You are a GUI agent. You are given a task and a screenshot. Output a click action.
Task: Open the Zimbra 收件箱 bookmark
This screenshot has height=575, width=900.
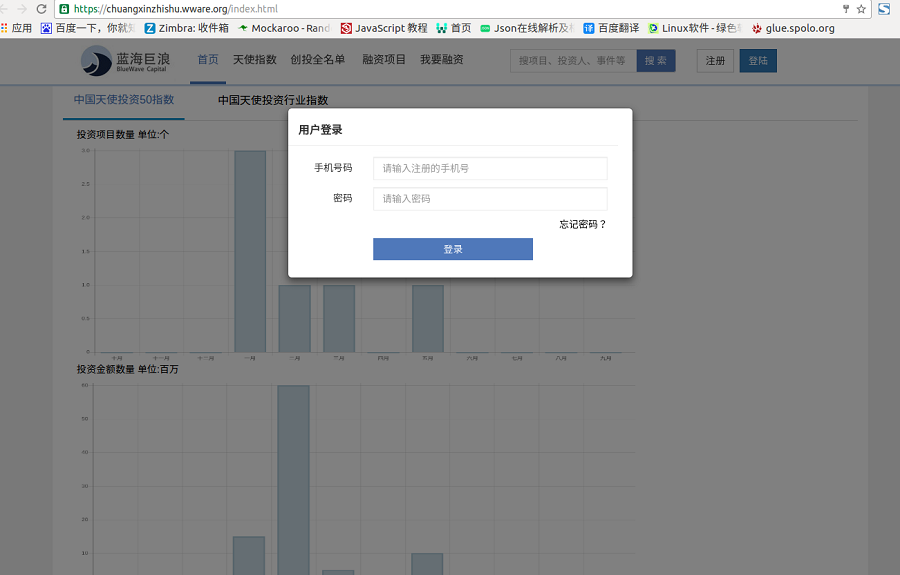click(186, 28)
